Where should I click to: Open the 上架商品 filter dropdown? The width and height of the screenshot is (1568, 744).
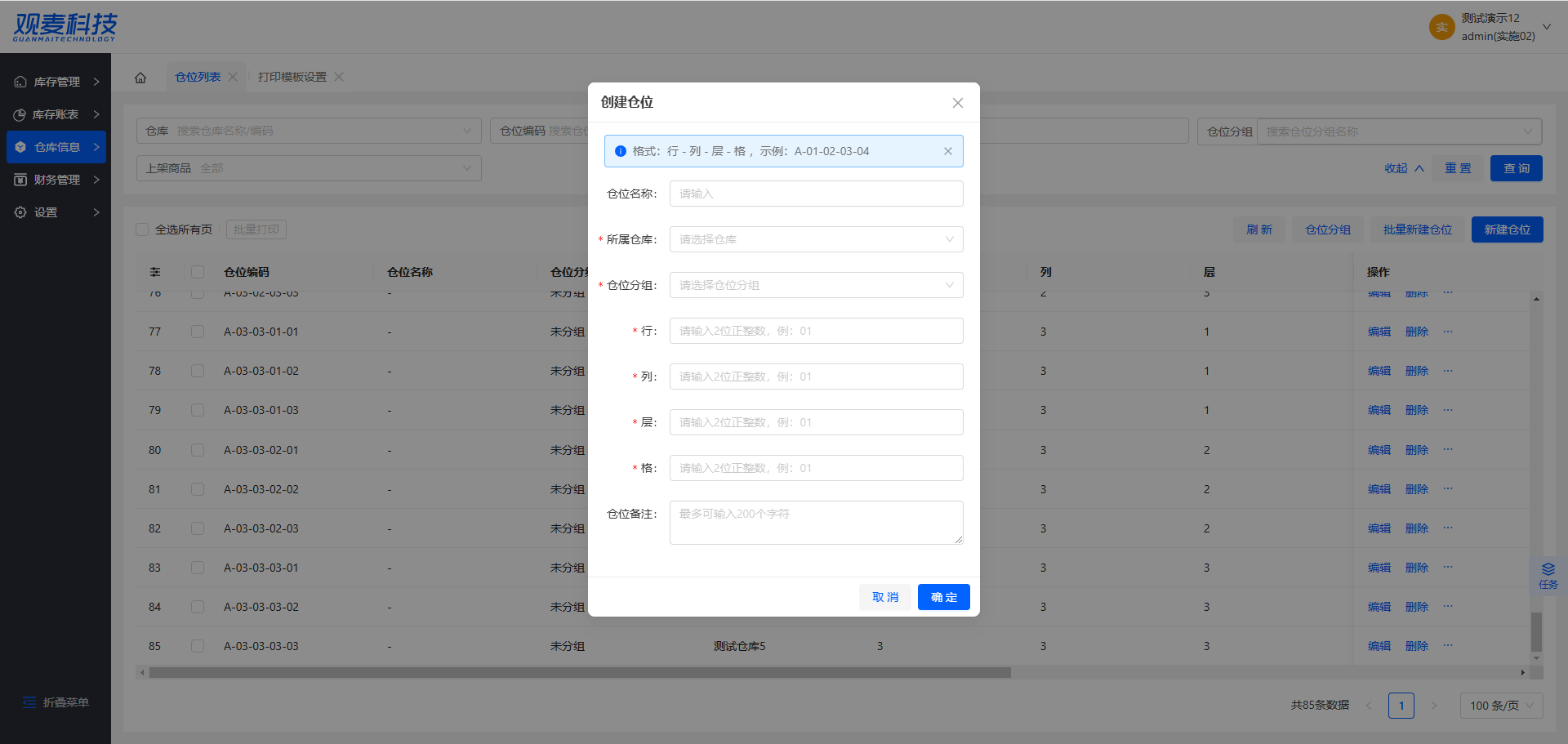pyautogui.click(x=309, y=168)
